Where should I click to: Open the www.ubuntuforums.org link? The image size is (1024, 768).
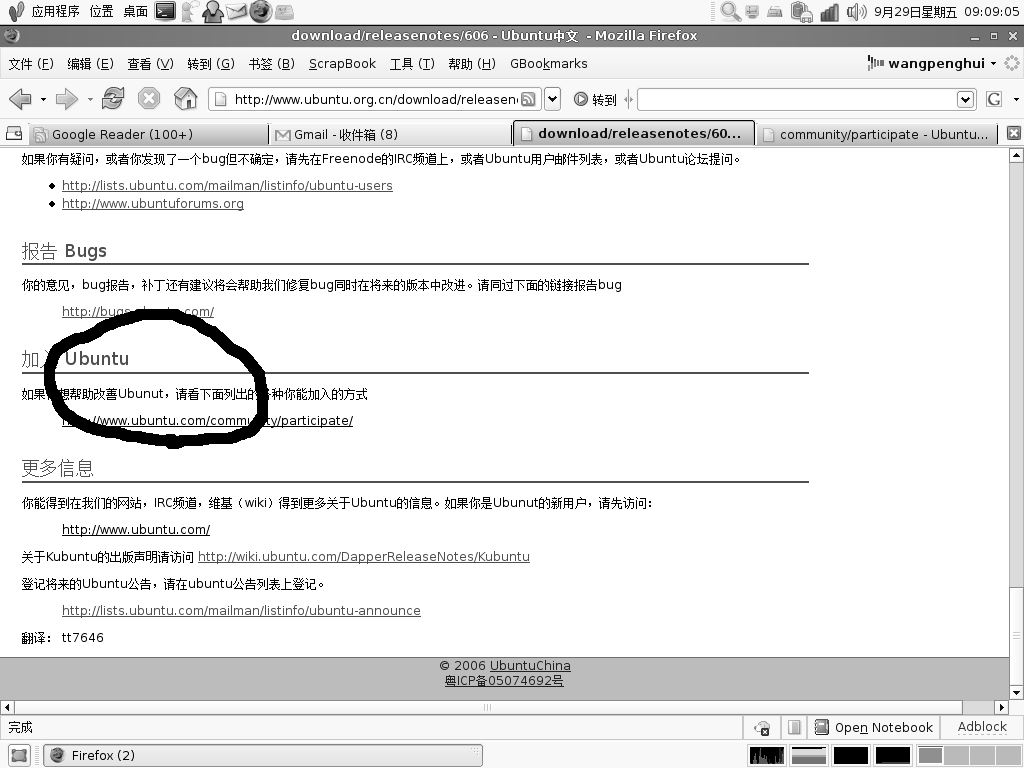tap(153, 204)
